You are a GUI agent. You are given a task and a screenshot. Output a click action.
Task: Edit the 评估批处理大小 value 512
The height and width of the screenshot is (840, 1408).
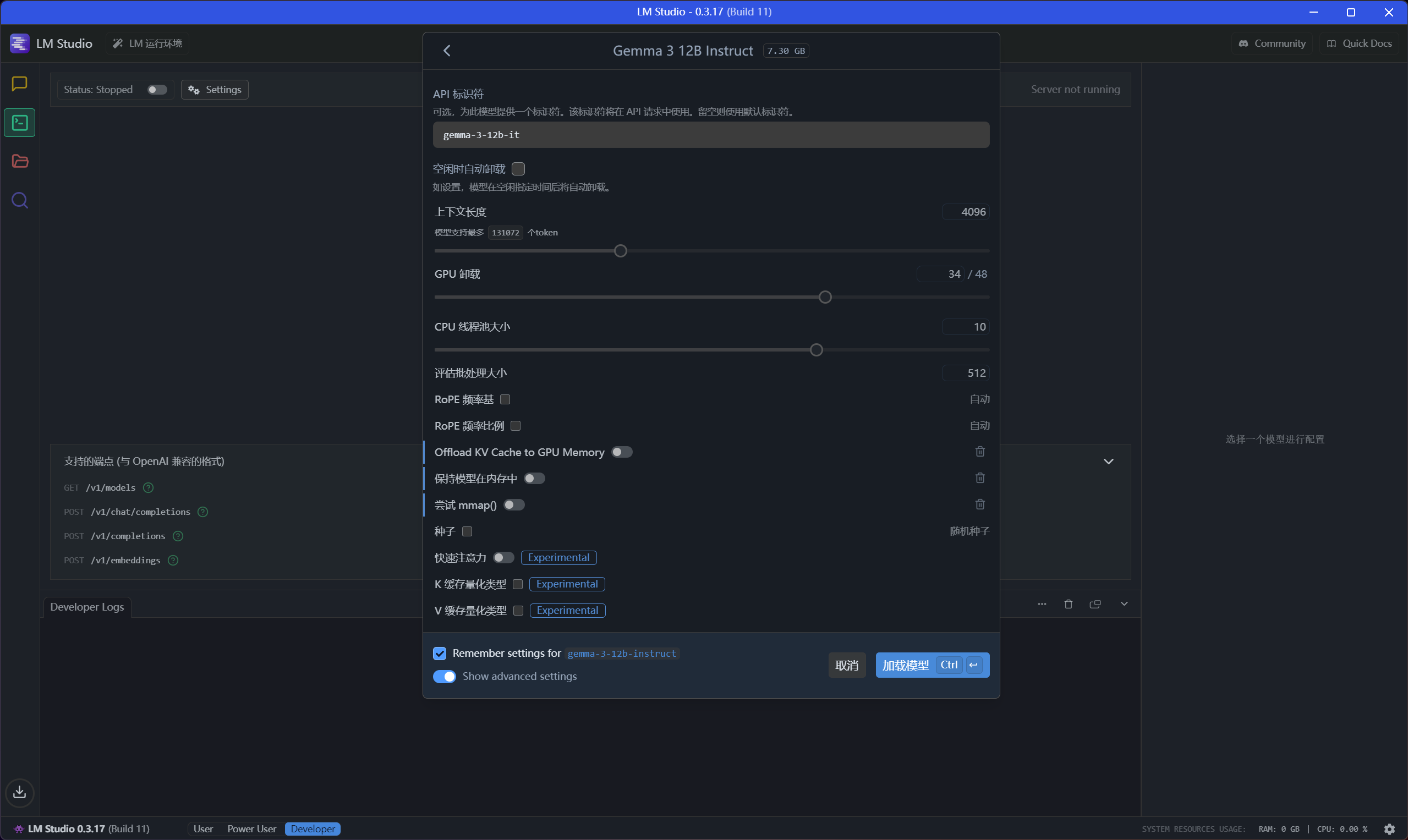966,373
